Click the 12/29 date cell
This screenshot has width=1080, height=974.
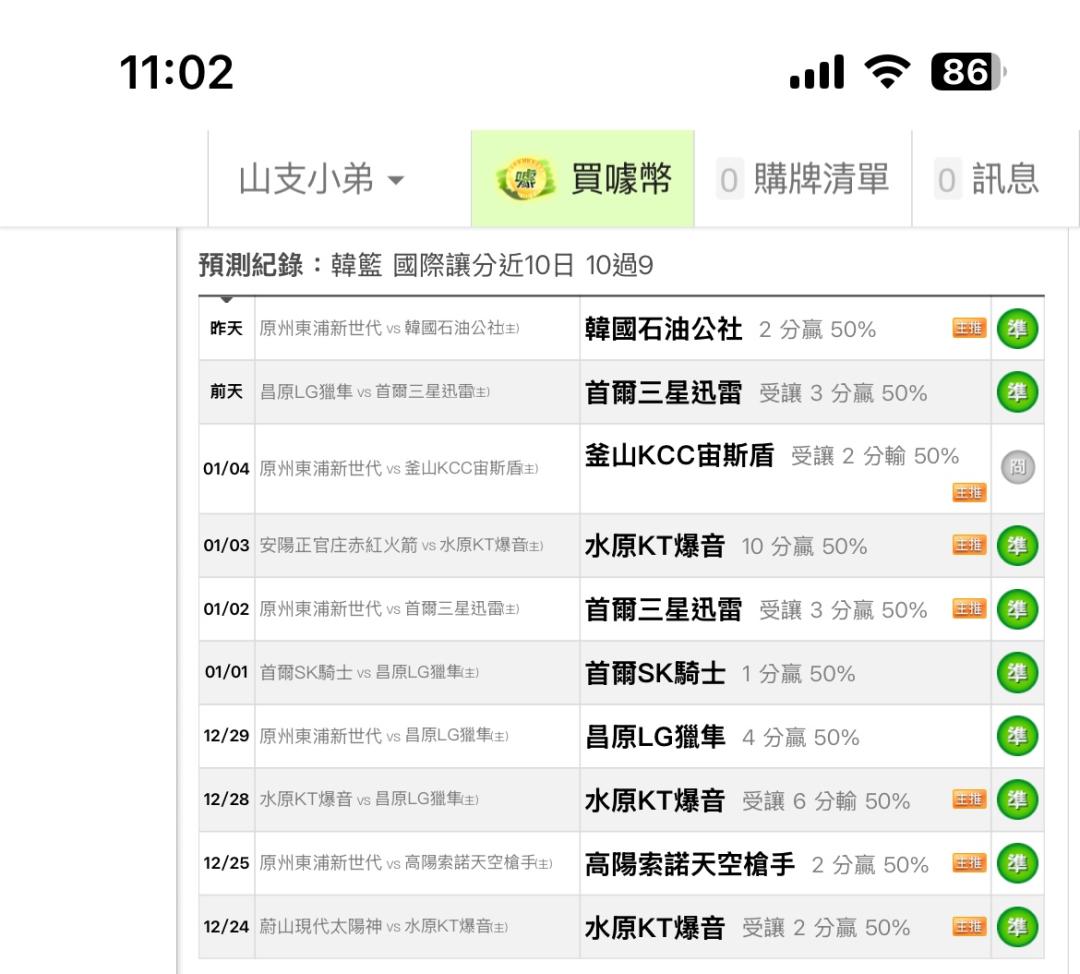tap(227, 736)
